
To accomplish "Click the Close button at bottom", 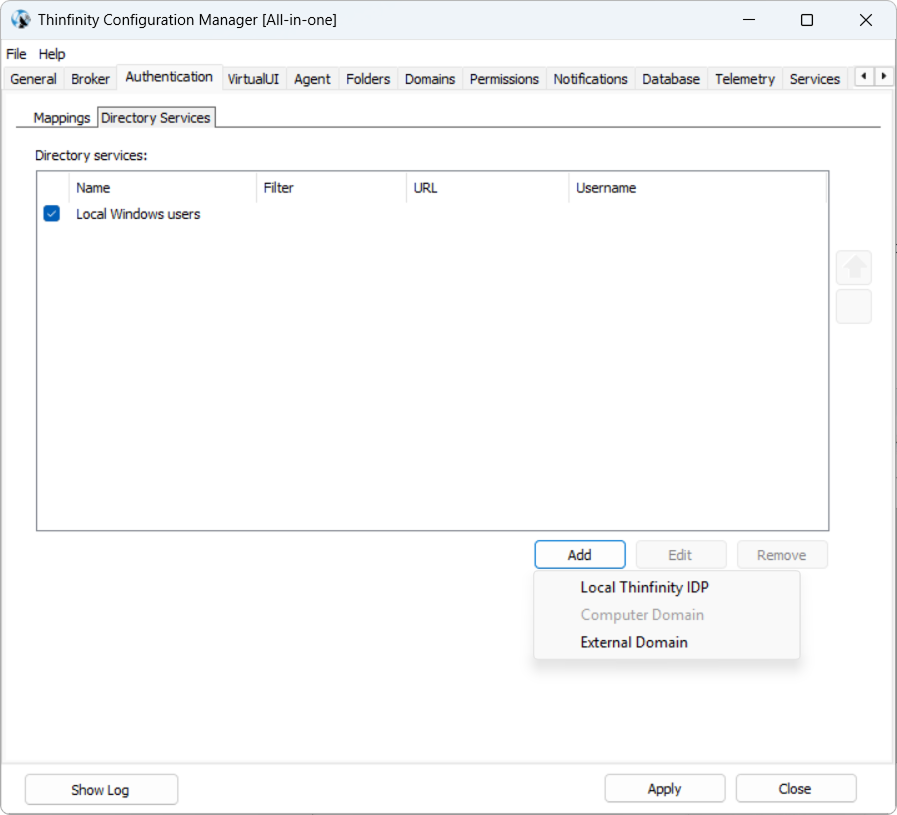I will (x=795, y=789).
